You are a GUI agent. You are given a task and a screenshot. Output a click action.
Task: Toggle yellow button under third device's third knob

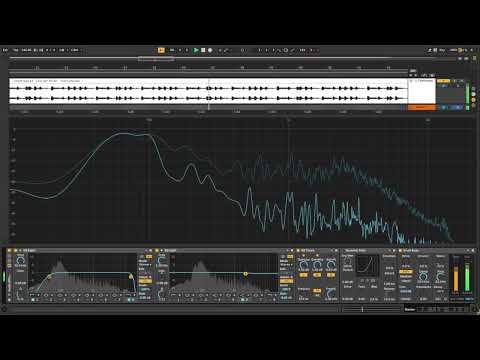click(331, 275)
